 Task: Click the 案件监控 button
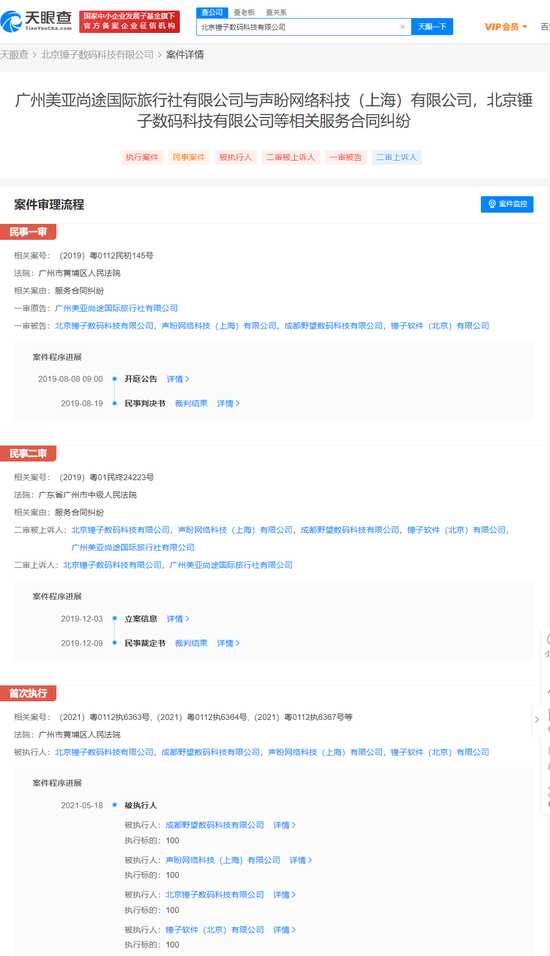pos(507,204)
